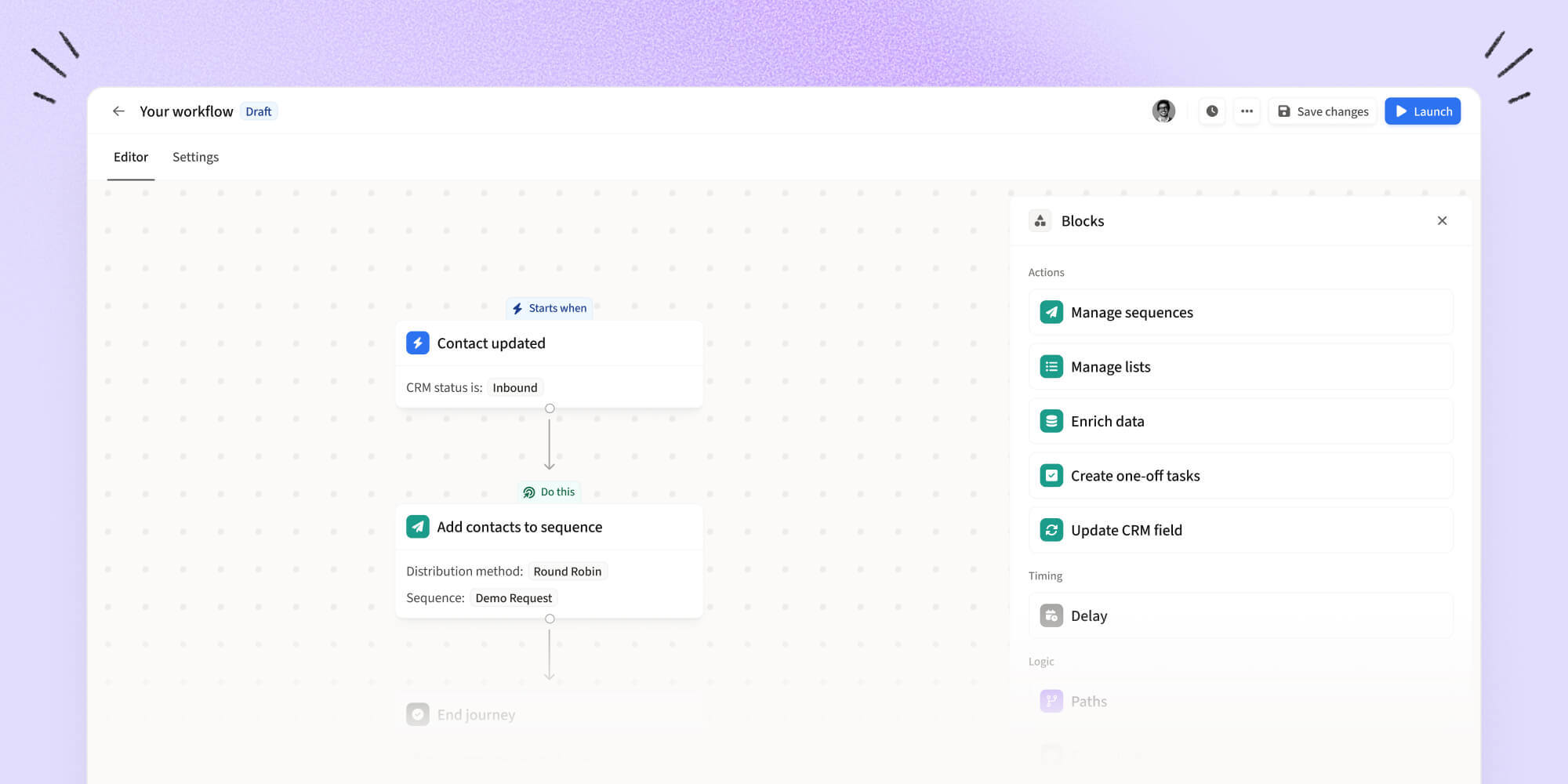1568x784 pixels.
Task: Click the ellipsis more-options icon
Action: 1247,111
